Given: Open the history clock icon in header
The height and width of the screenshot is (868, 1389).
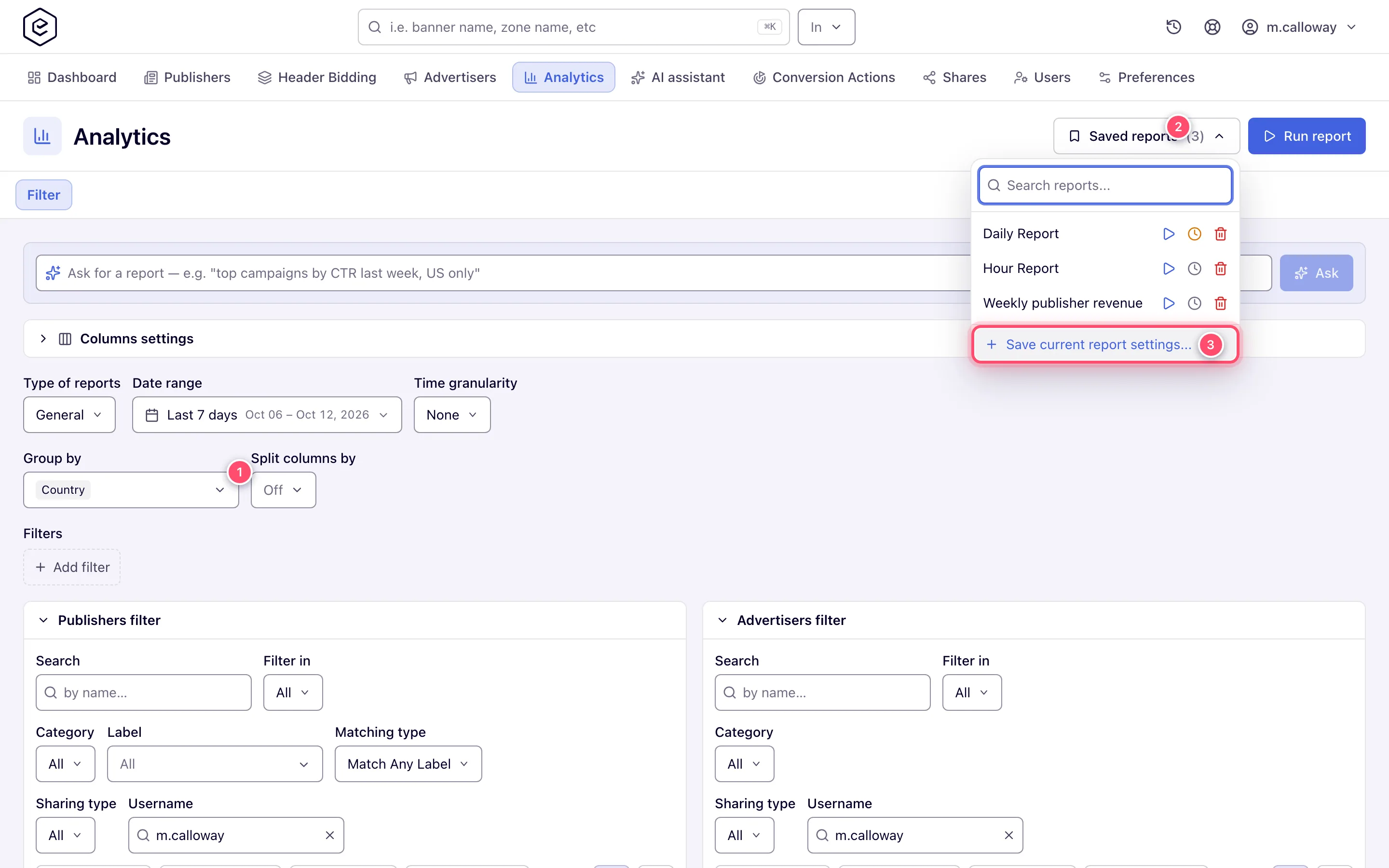Looking at the screenshot, I should click(x=1173, y=27).
